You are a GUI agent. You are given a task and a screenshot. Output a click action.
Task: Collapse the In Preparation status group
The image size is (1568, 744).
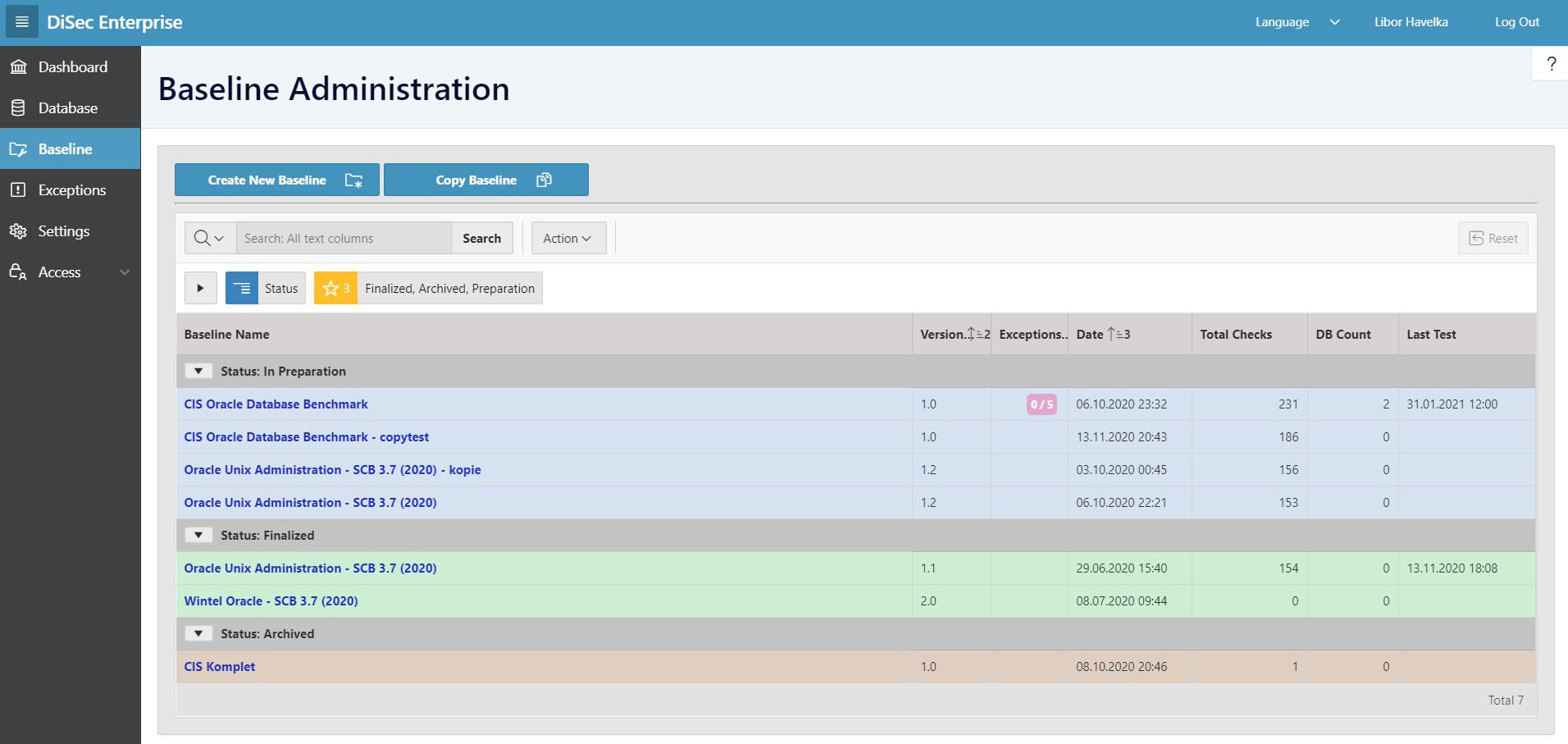[x=198, y=372]
